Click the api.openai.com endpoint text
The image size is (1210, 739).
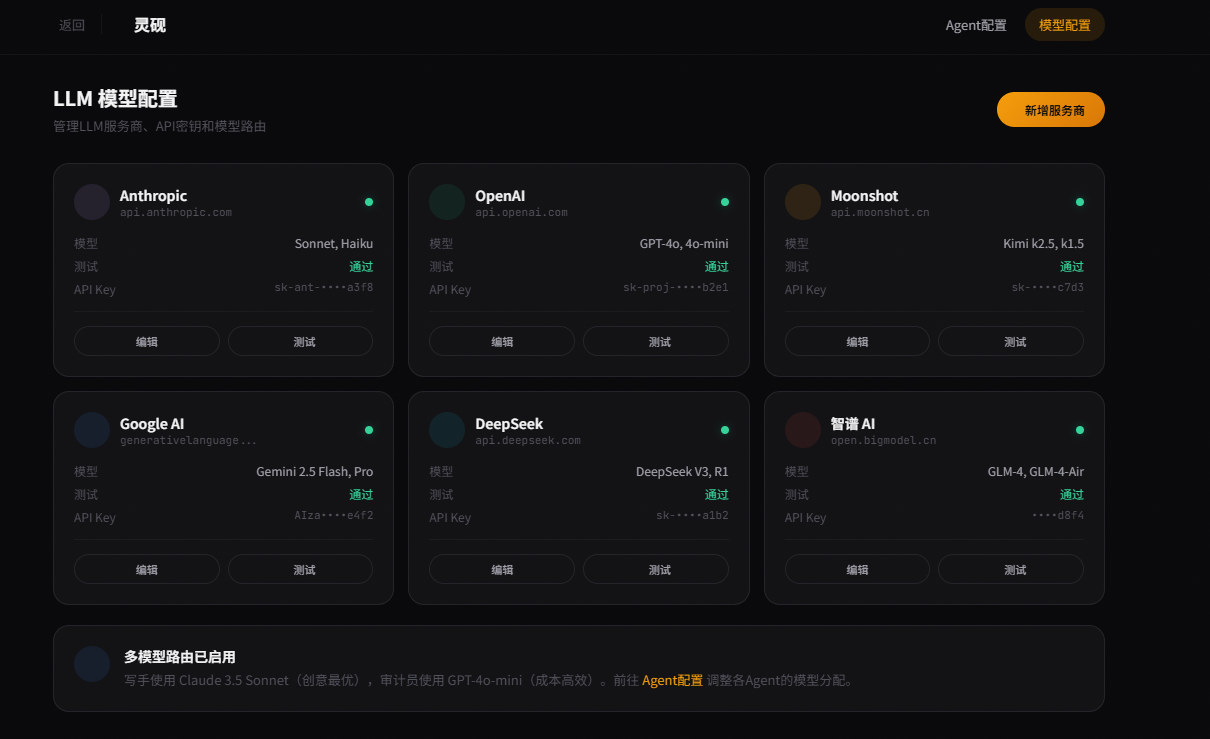pyautogui.click(x=521, y=213)
